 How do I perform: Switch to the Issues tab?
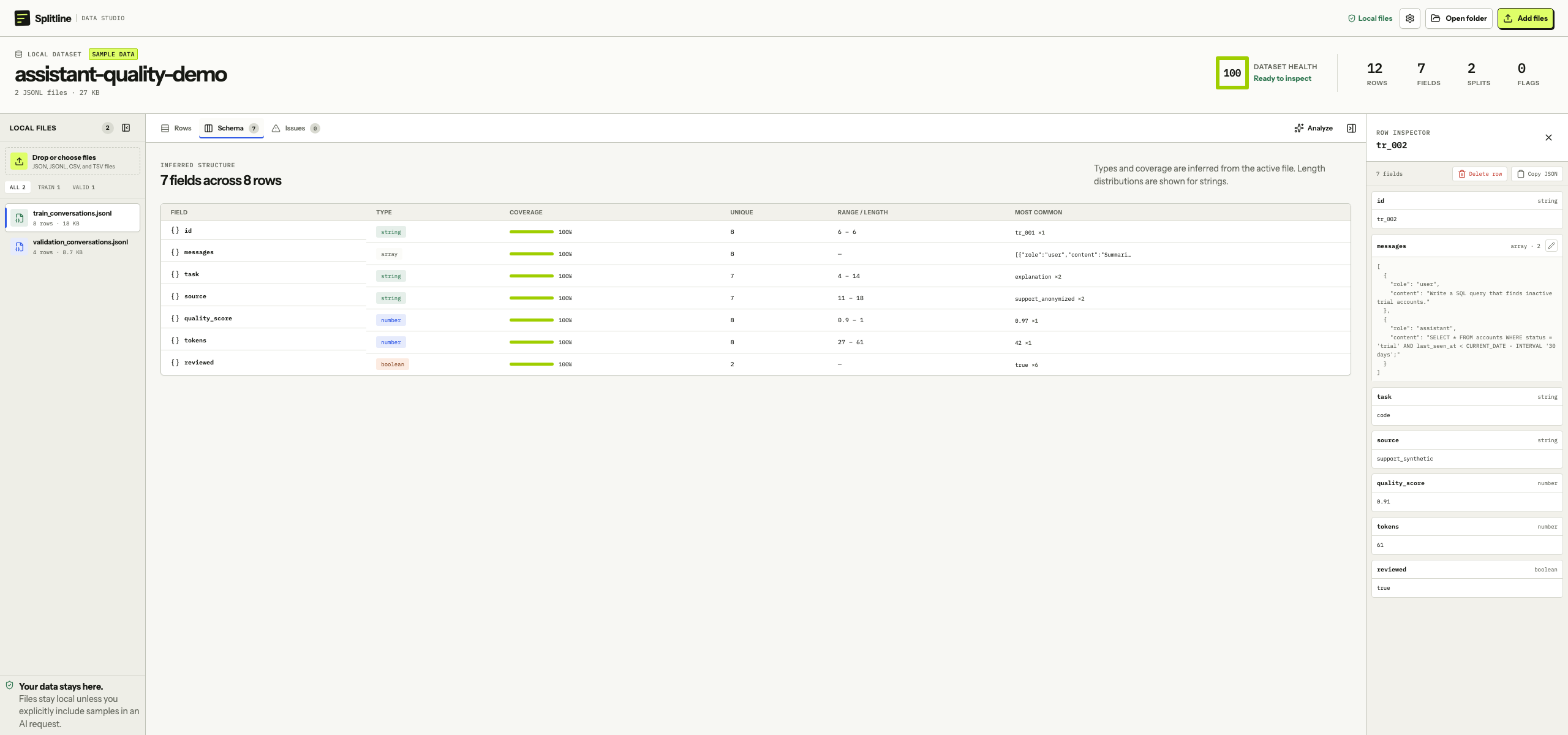pos(296,128)
